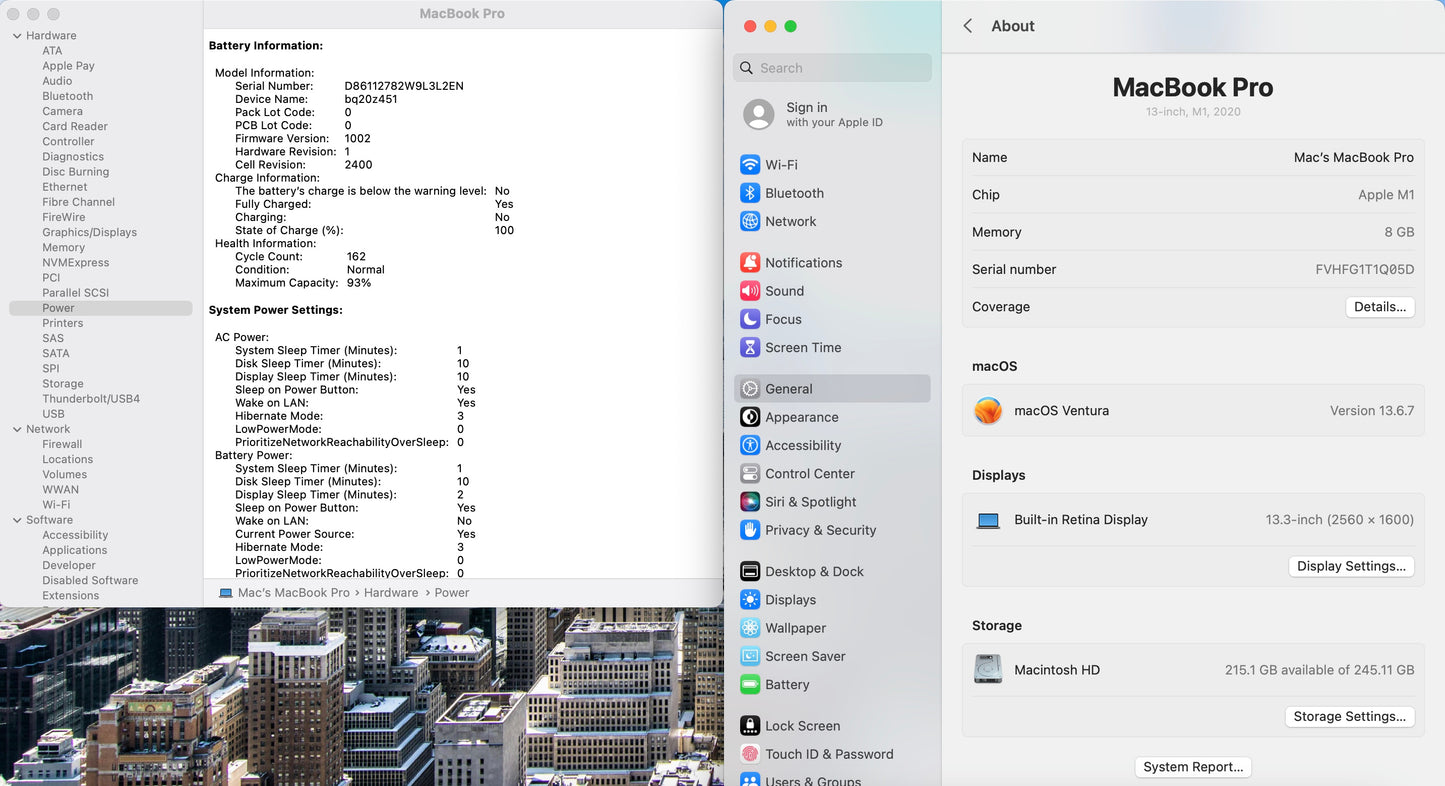
Task: Open the Wi-Fi settings icon
Action: (x=750, y=165)
